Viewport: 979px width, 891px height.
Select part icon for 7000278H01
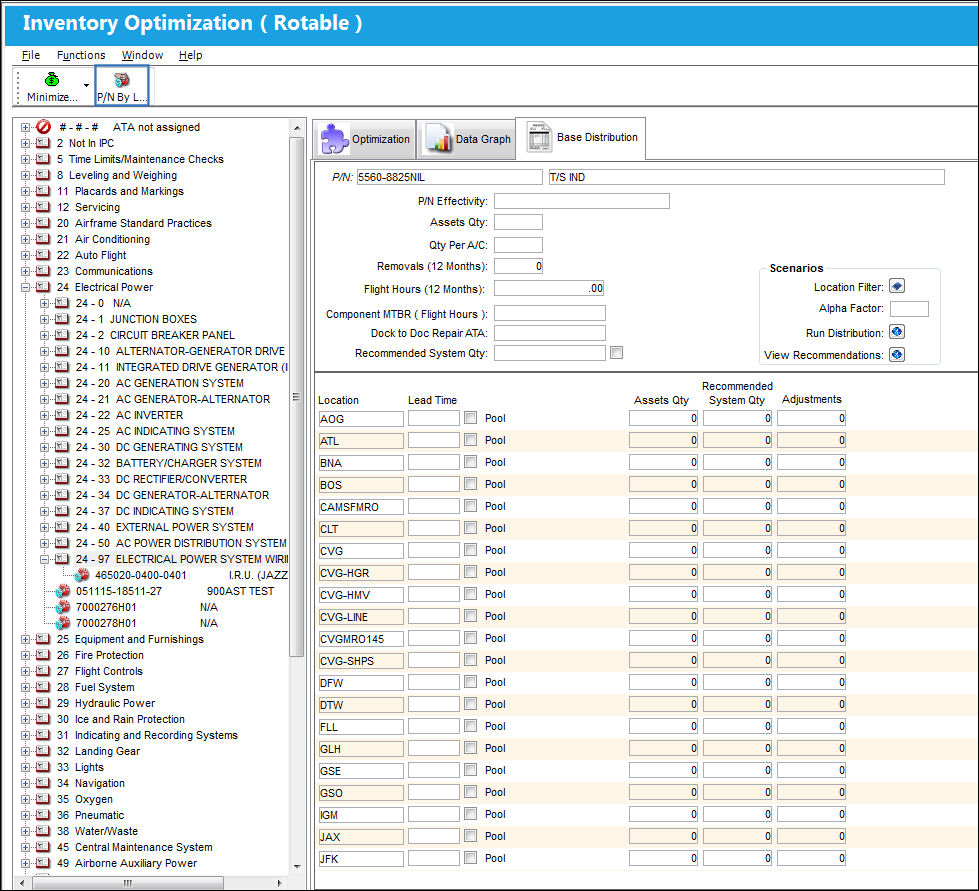pyautogui.click(x=63, y=623)
